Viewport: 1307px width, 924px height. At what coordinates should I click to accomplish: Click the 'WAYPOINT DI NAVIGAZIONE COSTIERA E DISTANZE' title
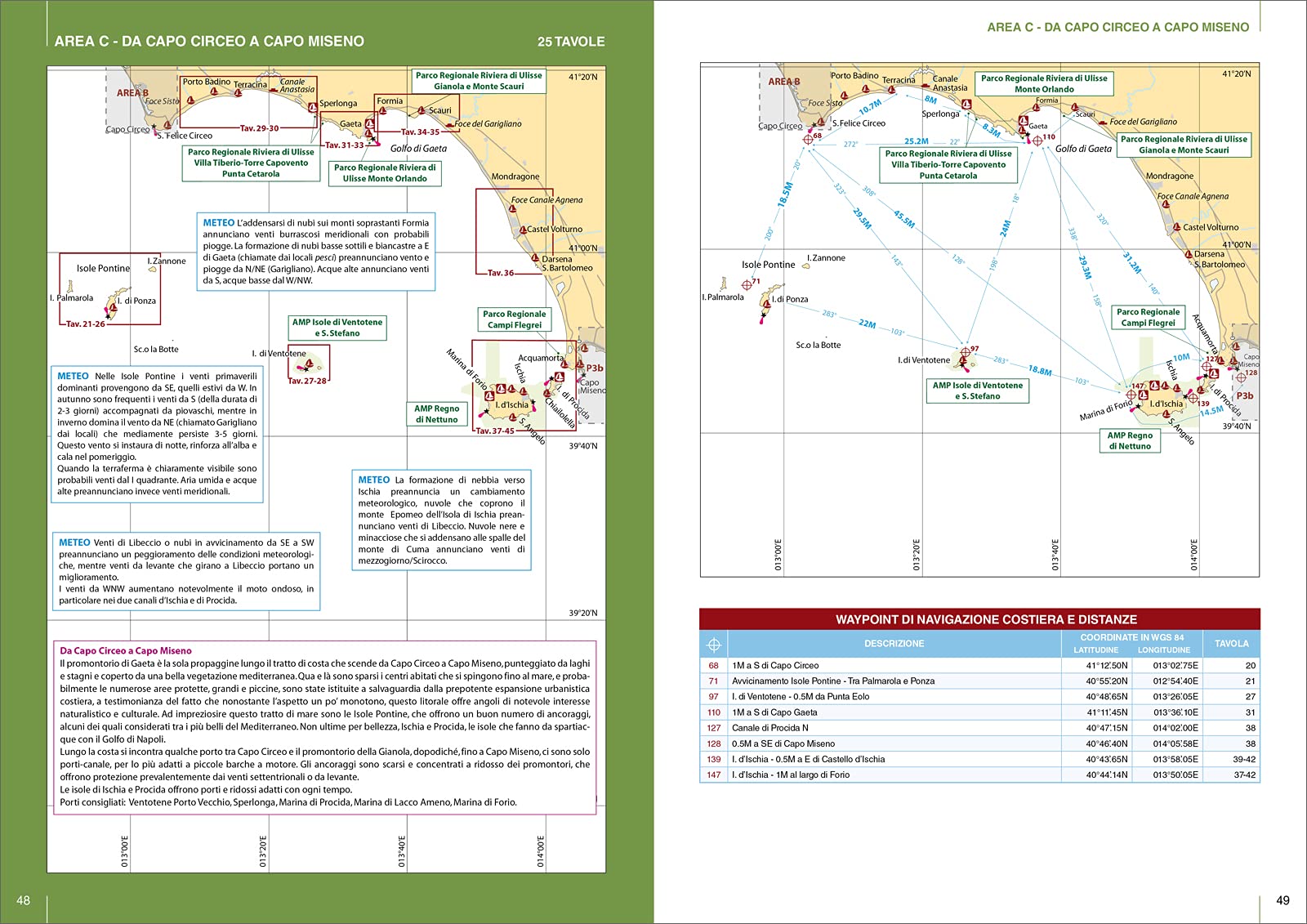pos(986,619)
